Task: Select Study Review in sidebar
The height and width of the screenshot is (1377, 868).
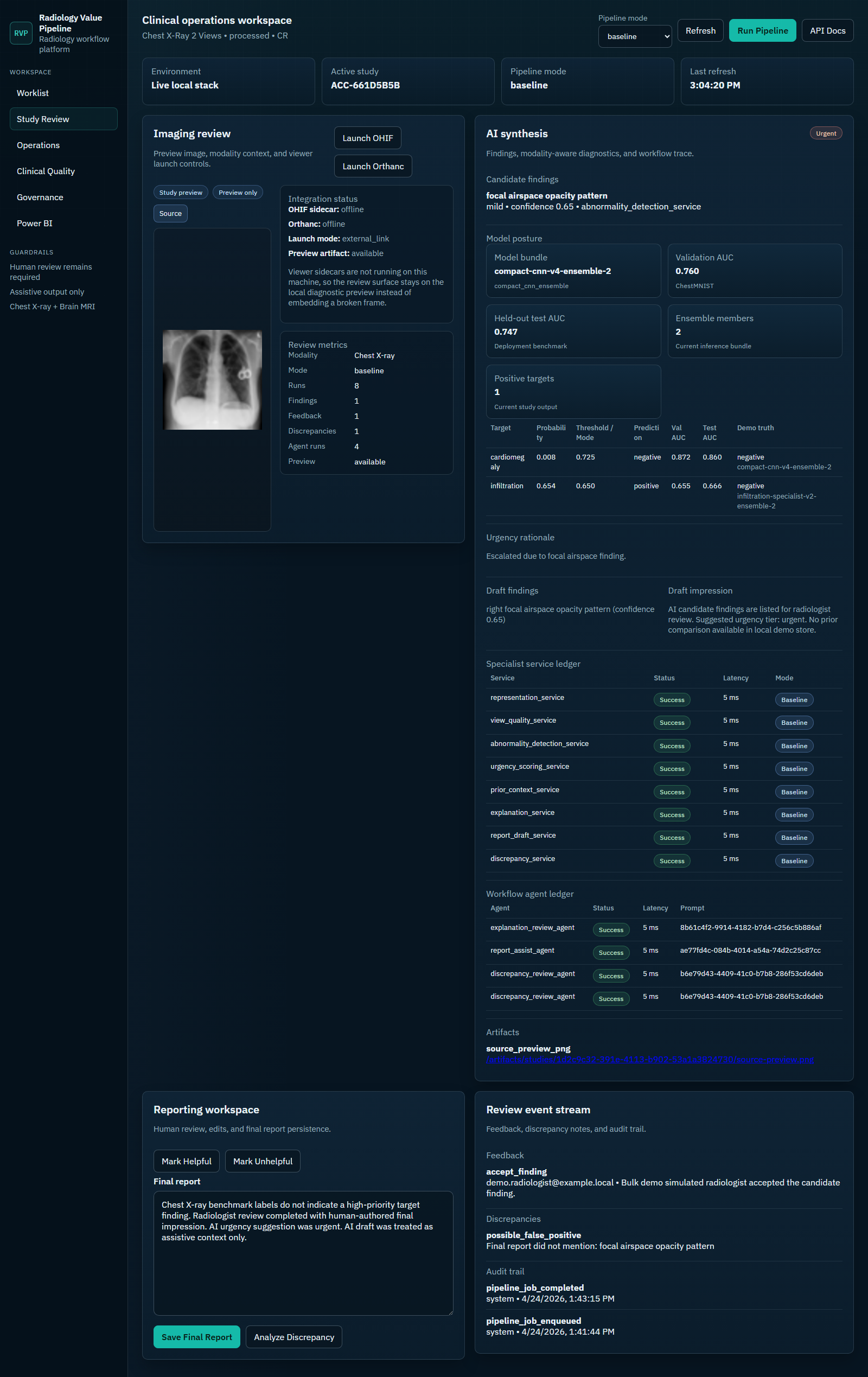Action: (x=63, y=119)
